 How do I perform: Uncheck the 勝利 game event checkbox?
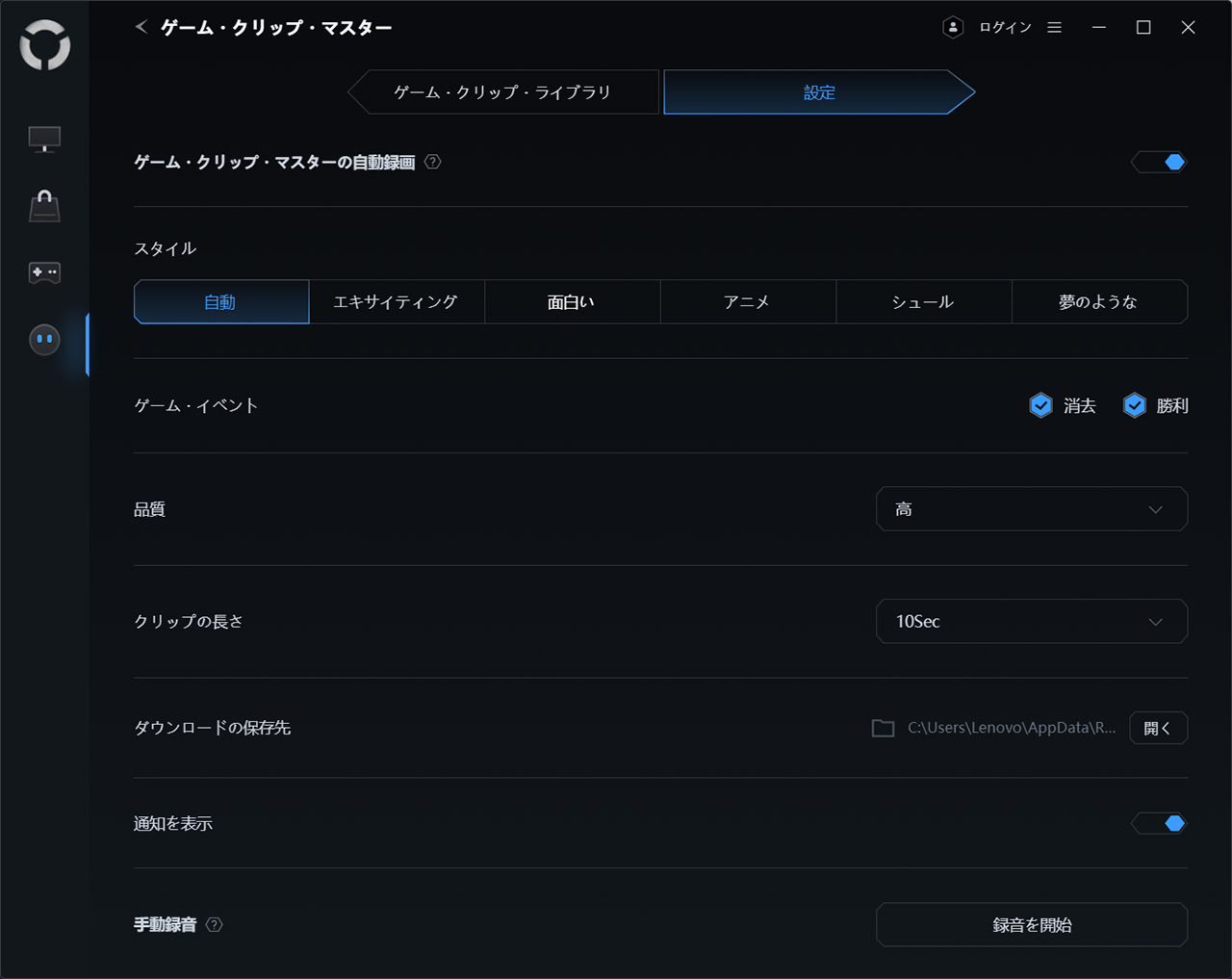click(1135, 405)
